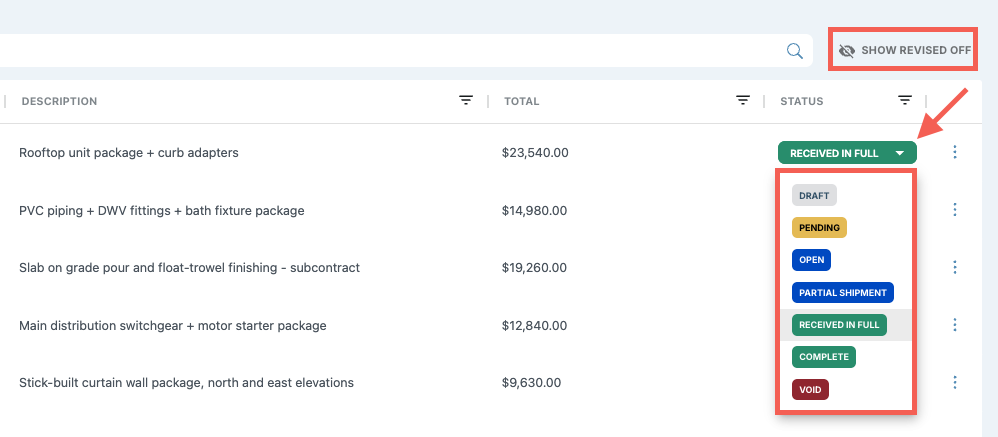Click the Status column header
The height and width of the screenshot is (437, 998).
click(801, 101)
